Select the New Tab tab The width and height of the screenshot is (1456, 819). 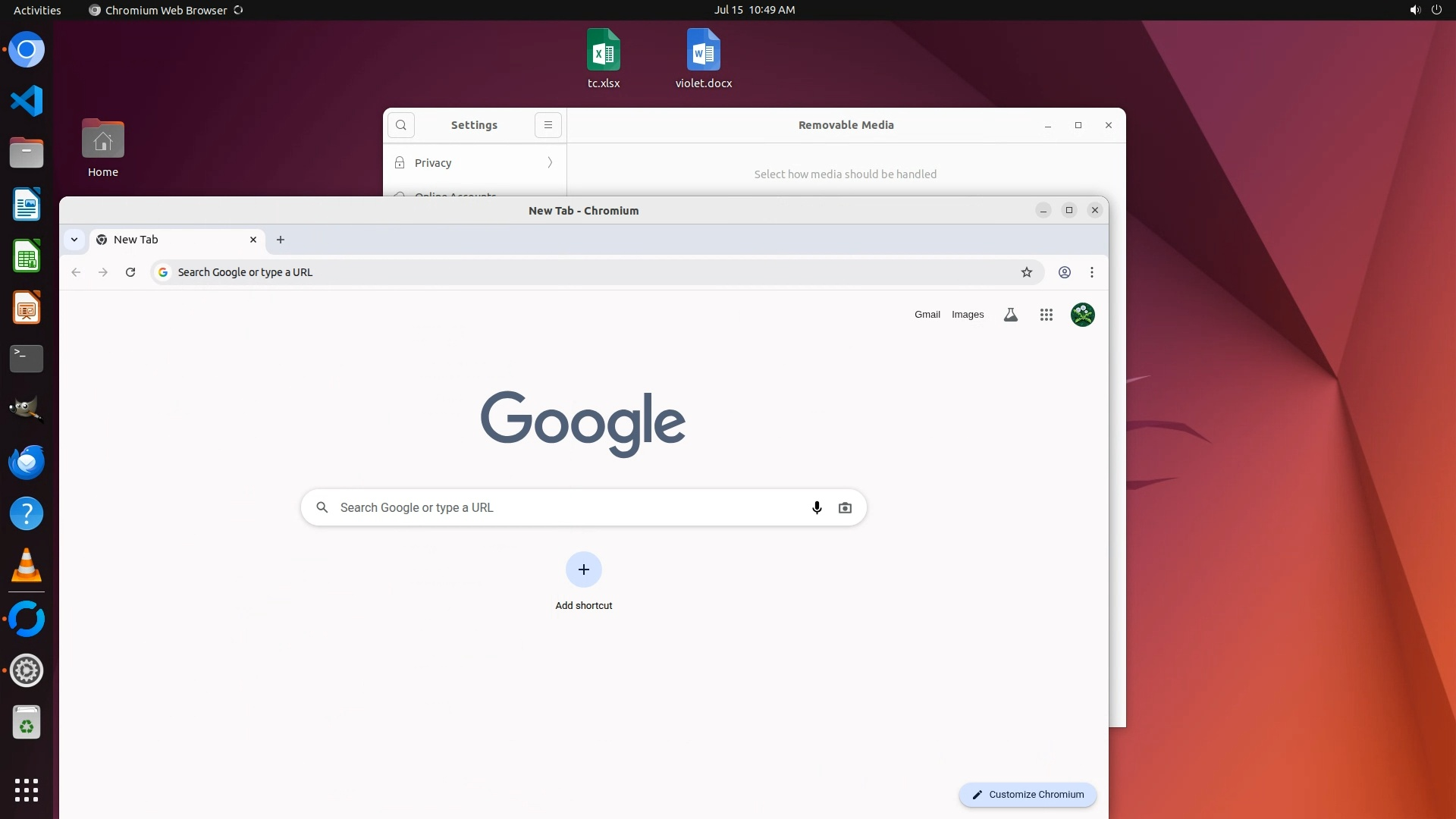[x=167, y=240]
